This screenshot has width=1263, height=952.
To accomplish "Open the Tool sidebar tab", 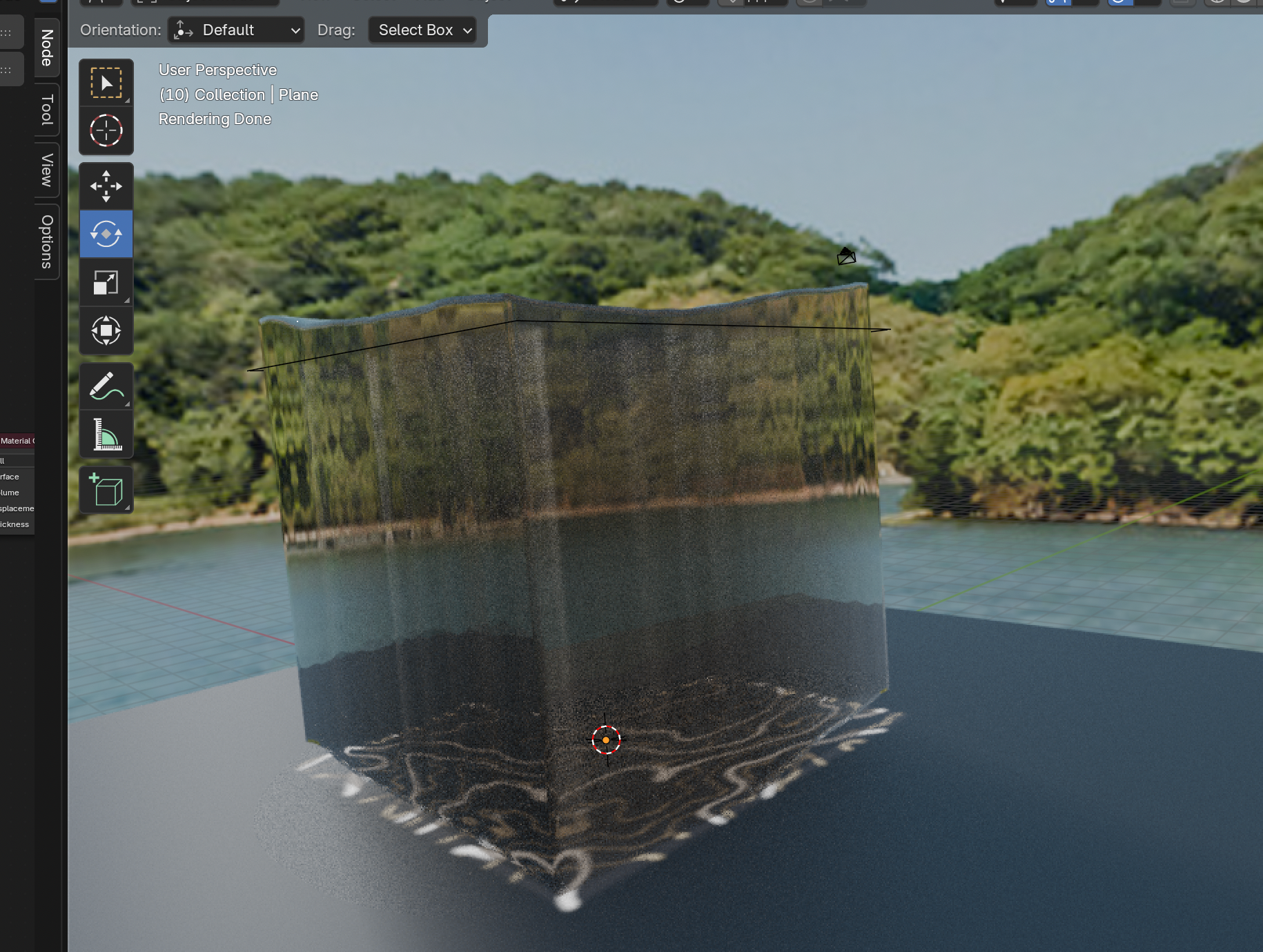I will click(47, 110).
